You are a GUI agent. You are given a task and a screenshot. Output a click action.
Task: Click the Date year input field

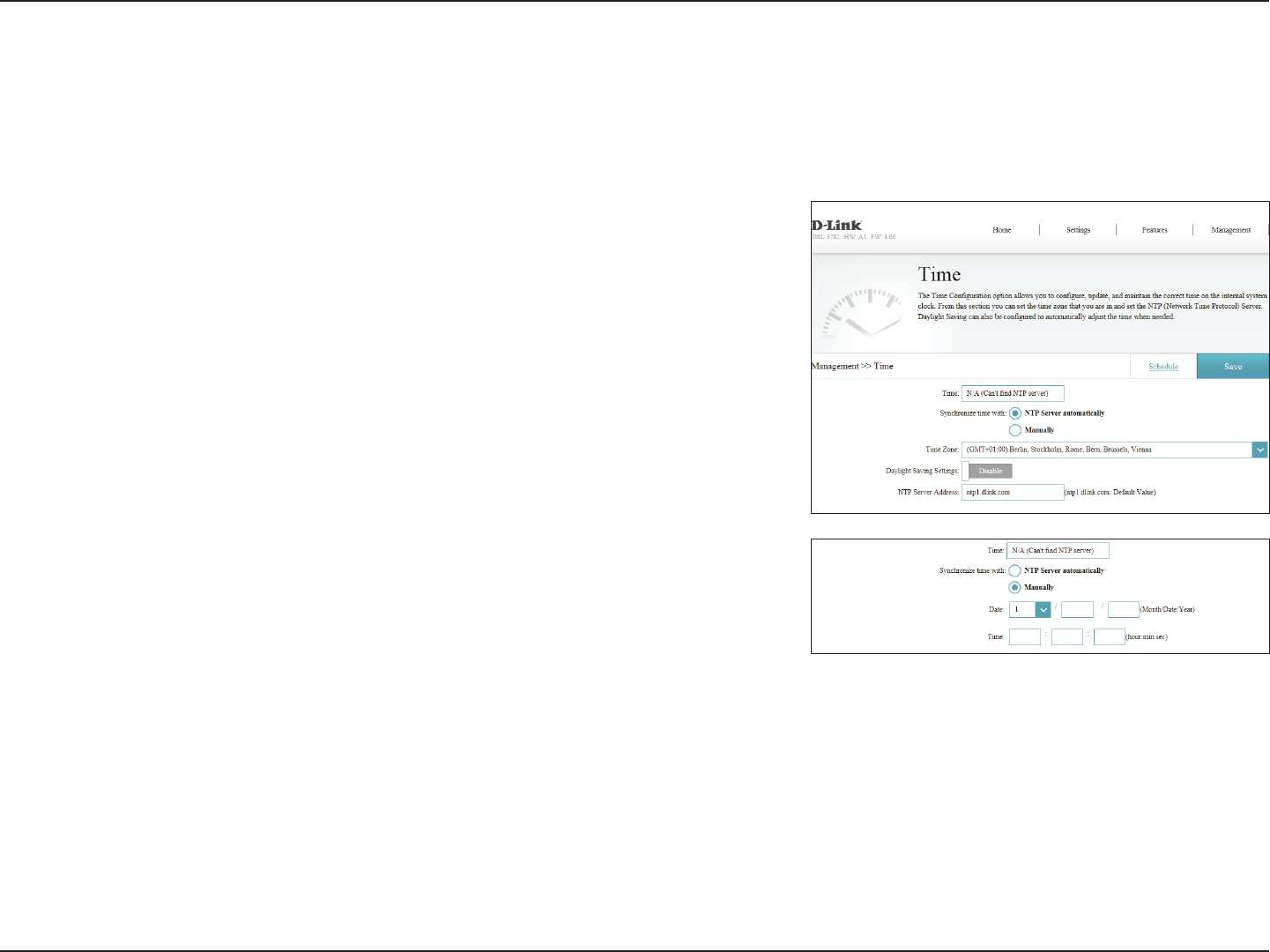click(x=1124, y=609)
